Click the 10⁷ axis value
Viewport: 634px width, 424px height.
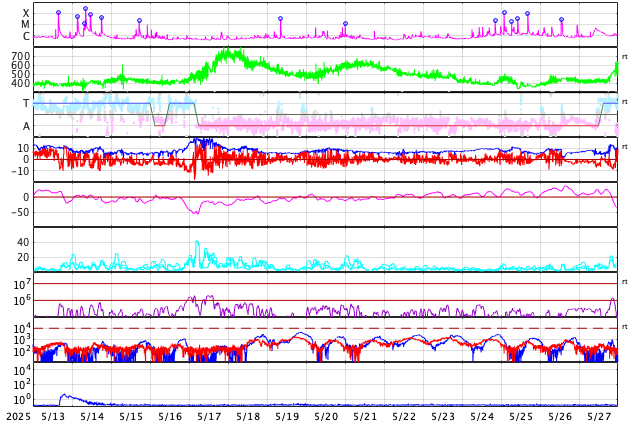pyautogui.click(x=22, y=285)
